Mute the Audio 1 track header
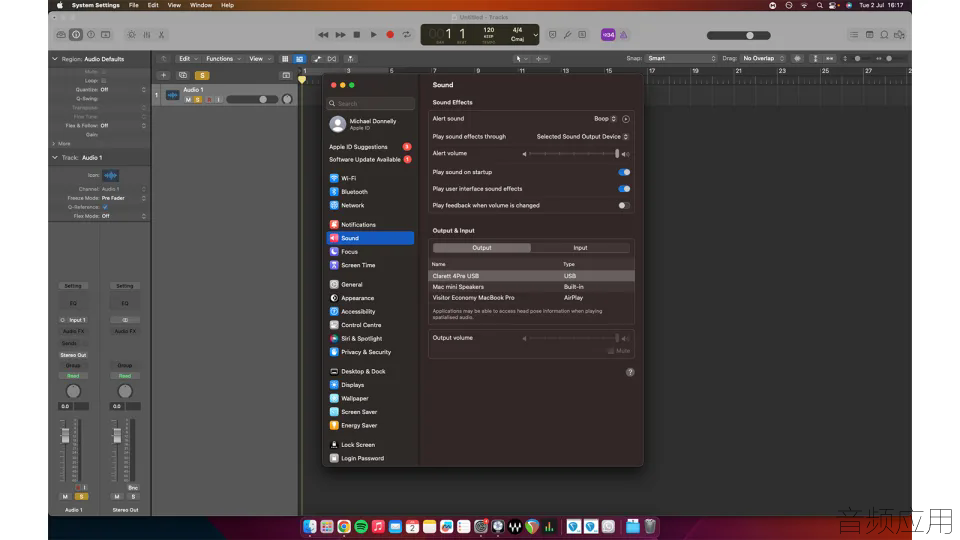Screen dimensions: 960x540 pos(188,99)
